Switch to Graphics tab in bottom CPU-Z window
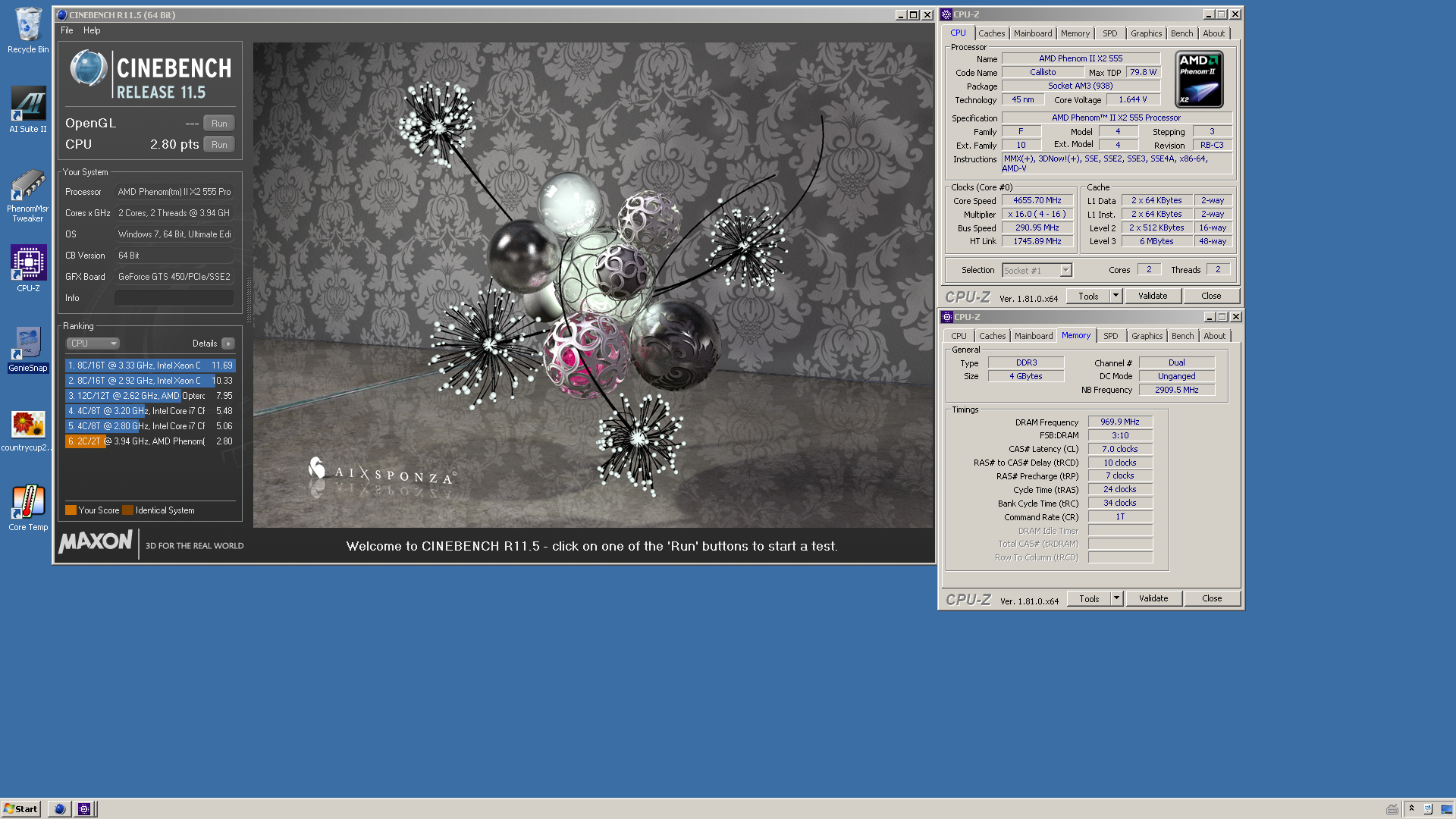This screenshot has height=819, width=1456. (1147, 336)
